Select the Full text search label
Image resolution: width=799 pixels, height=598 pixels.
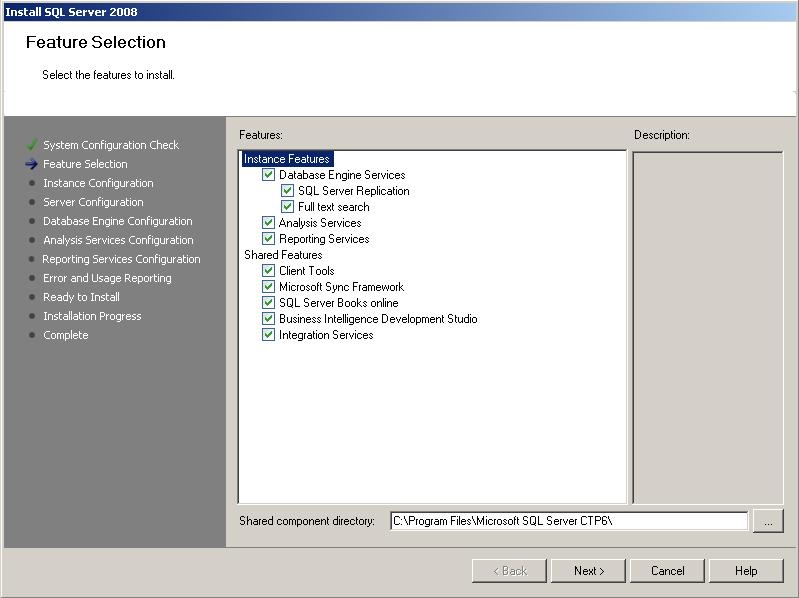334,207
